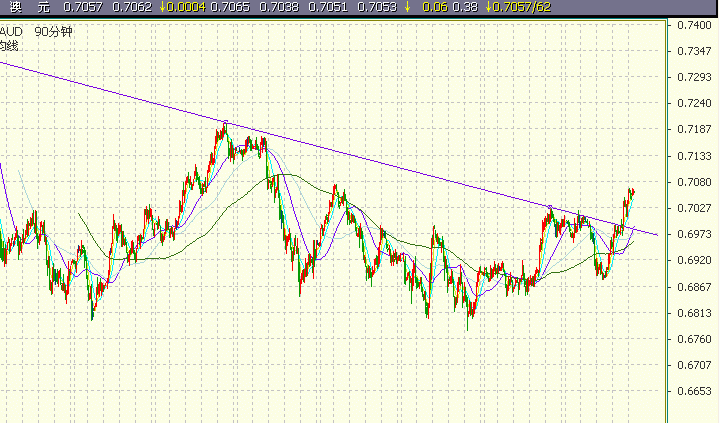Viewport: 720px width, 423px height.
Task: Click the AUD symbol label on chart
Action: 11,32
